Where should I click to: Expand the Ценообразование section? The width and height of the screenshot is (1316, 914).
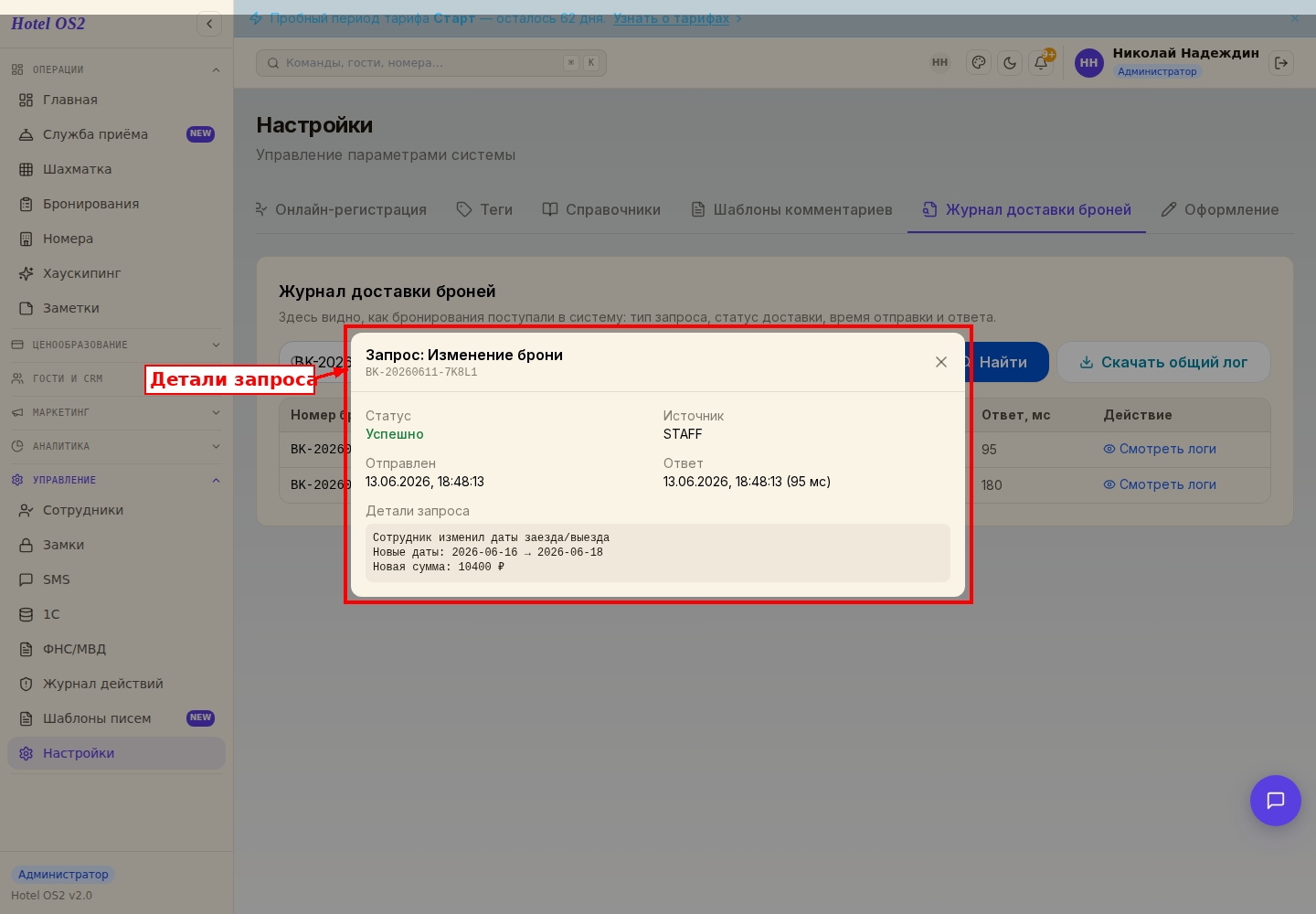click(116, 345)
